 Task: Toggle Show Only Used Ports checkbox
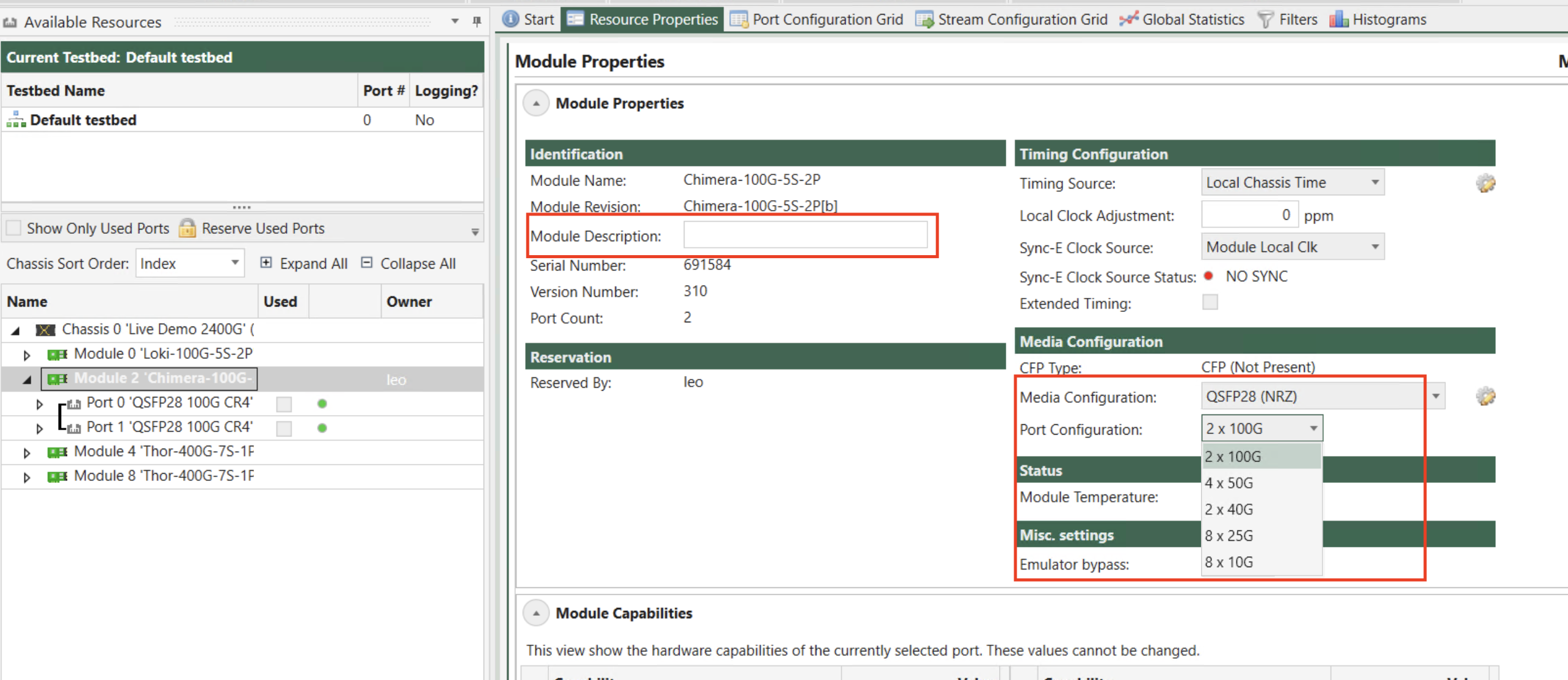13,228
